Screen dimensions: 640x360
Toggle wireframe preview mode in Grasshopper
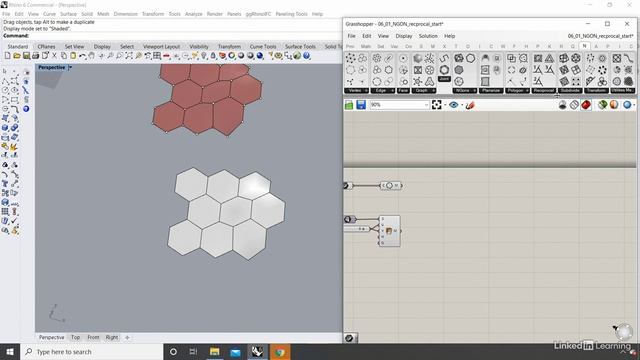574,105
